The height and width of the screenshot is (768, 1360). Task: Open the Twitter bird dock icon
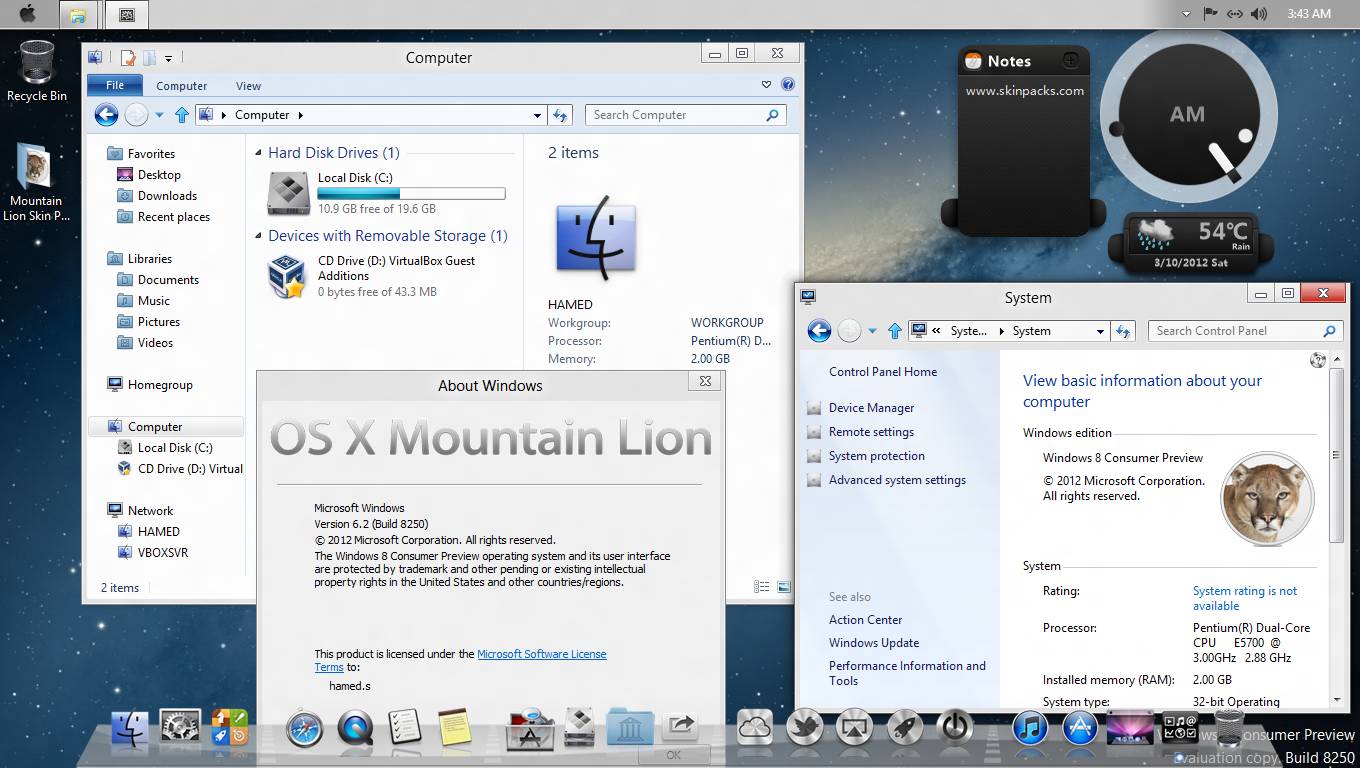[805, 729]
